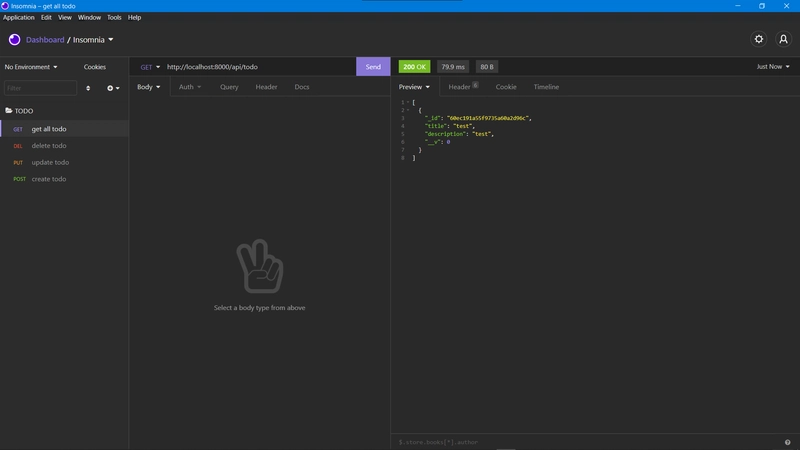
Task: Minimize the Insomnia window
Action: 738,6
